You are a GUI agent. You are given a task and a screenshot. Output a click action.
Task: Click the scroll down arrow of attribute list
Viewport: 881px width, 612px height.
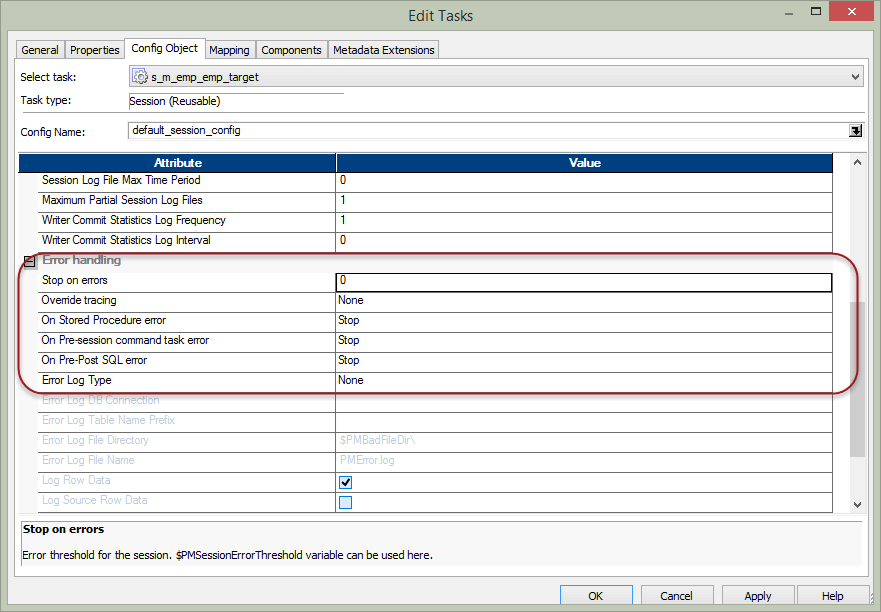[x=856, y=505]
